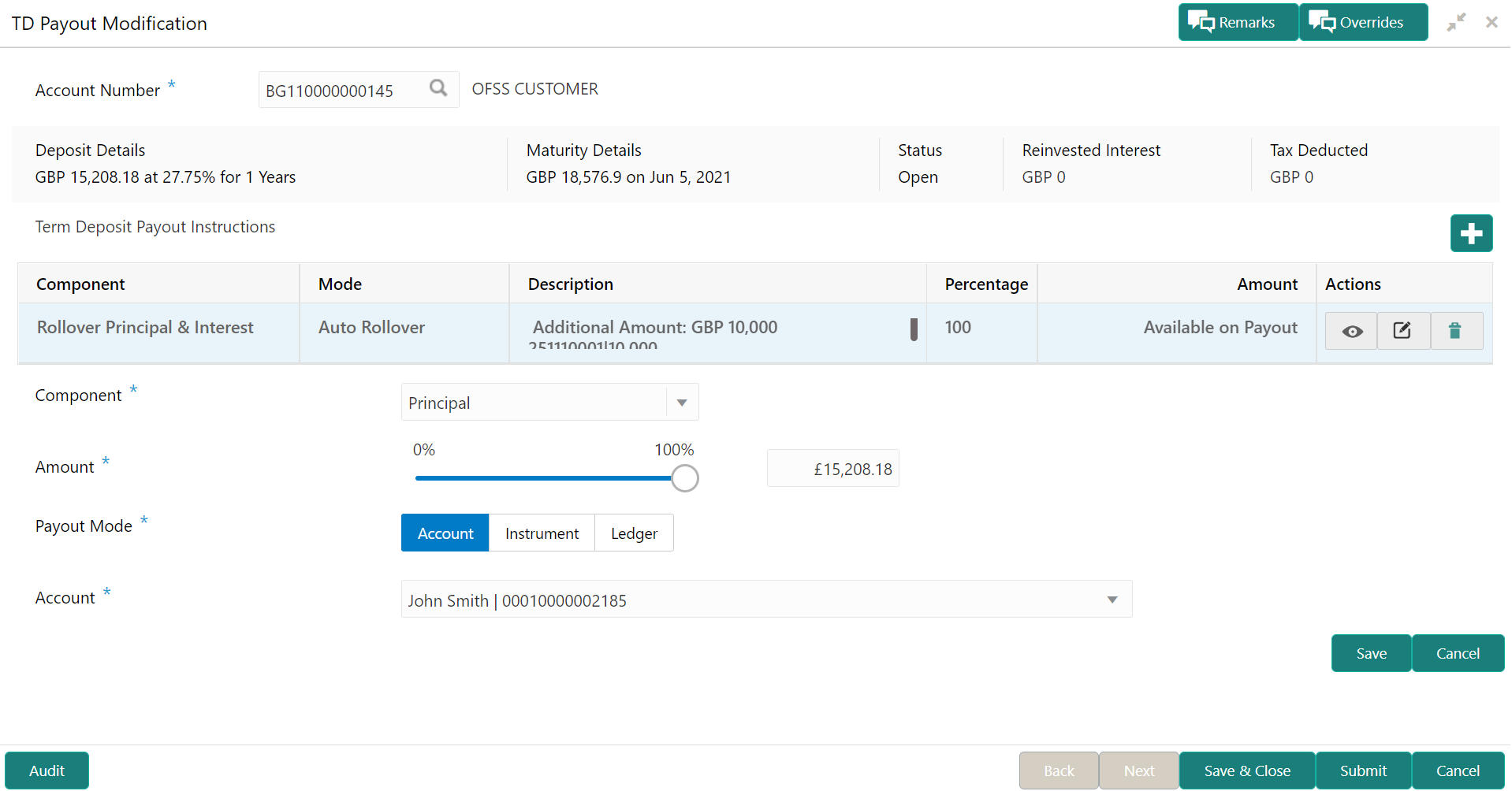The image size is (1512, 791).
Task: Click the Tax Deducted value 'GBP 0'
Action: [x=1291, y=177]
